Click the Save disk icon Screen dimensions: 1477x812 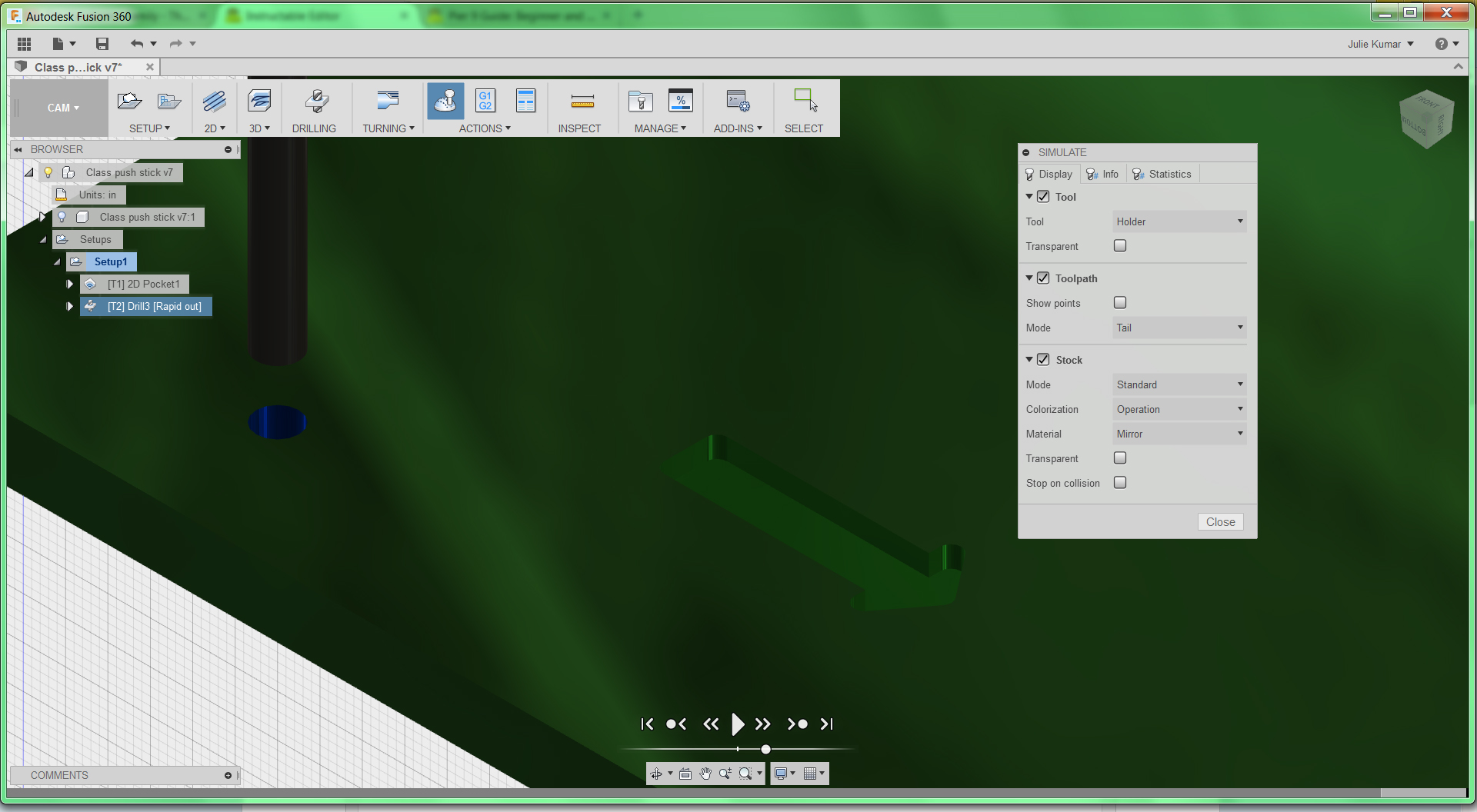[102, 44]
